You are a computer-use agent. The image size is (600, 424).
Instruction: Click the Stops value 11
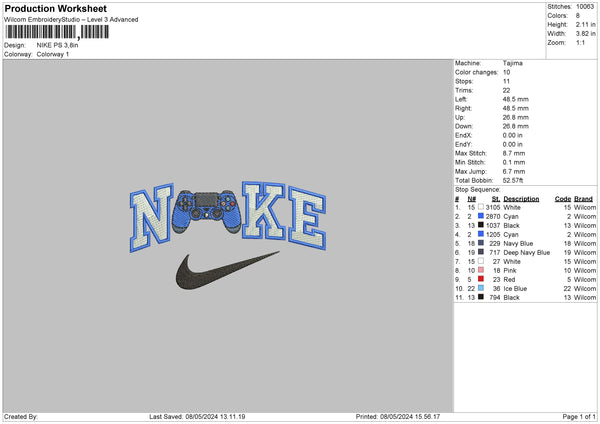(x=506, y=82)
